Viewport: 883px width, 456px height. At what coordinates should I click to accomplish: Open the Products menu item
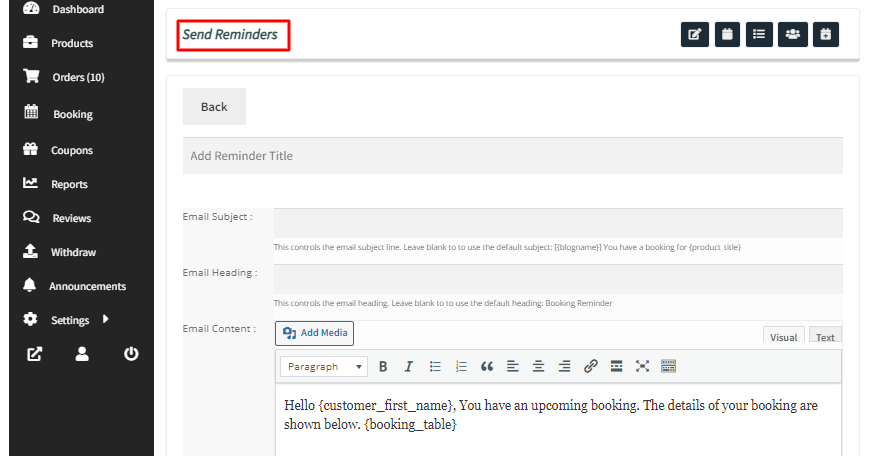click(72, 43)
